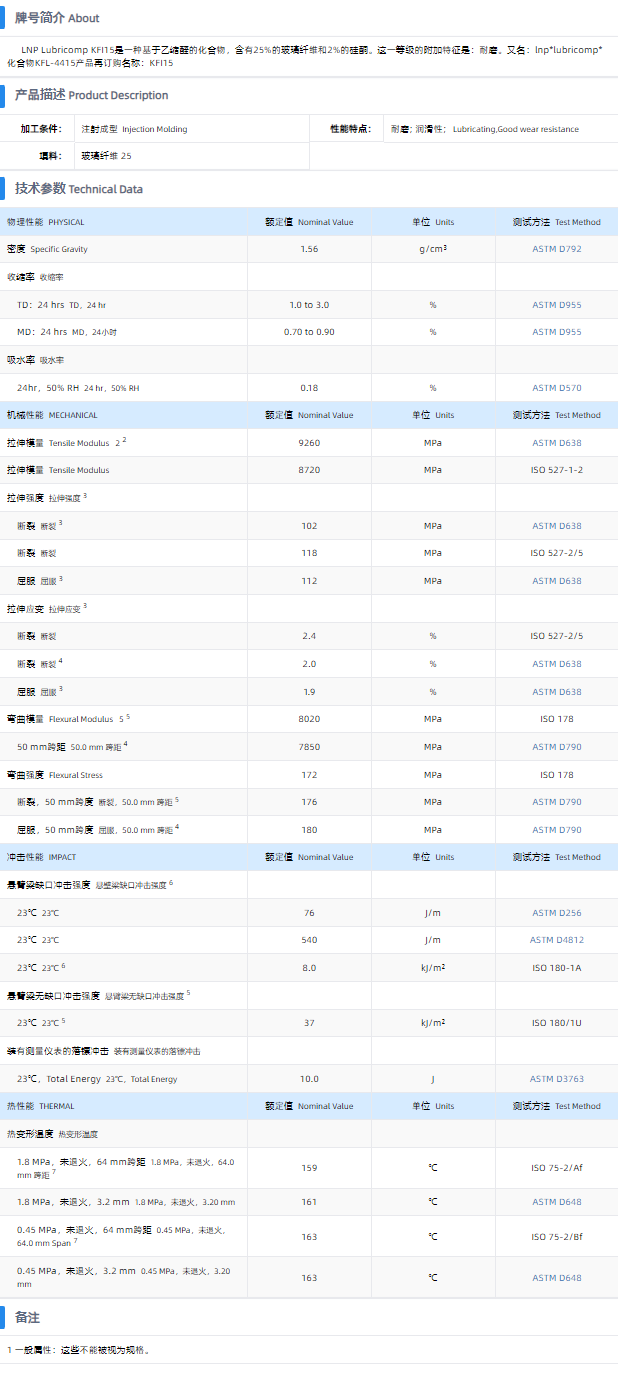Click ASTM D648 link in the 161 °C row

point(556,1202)
